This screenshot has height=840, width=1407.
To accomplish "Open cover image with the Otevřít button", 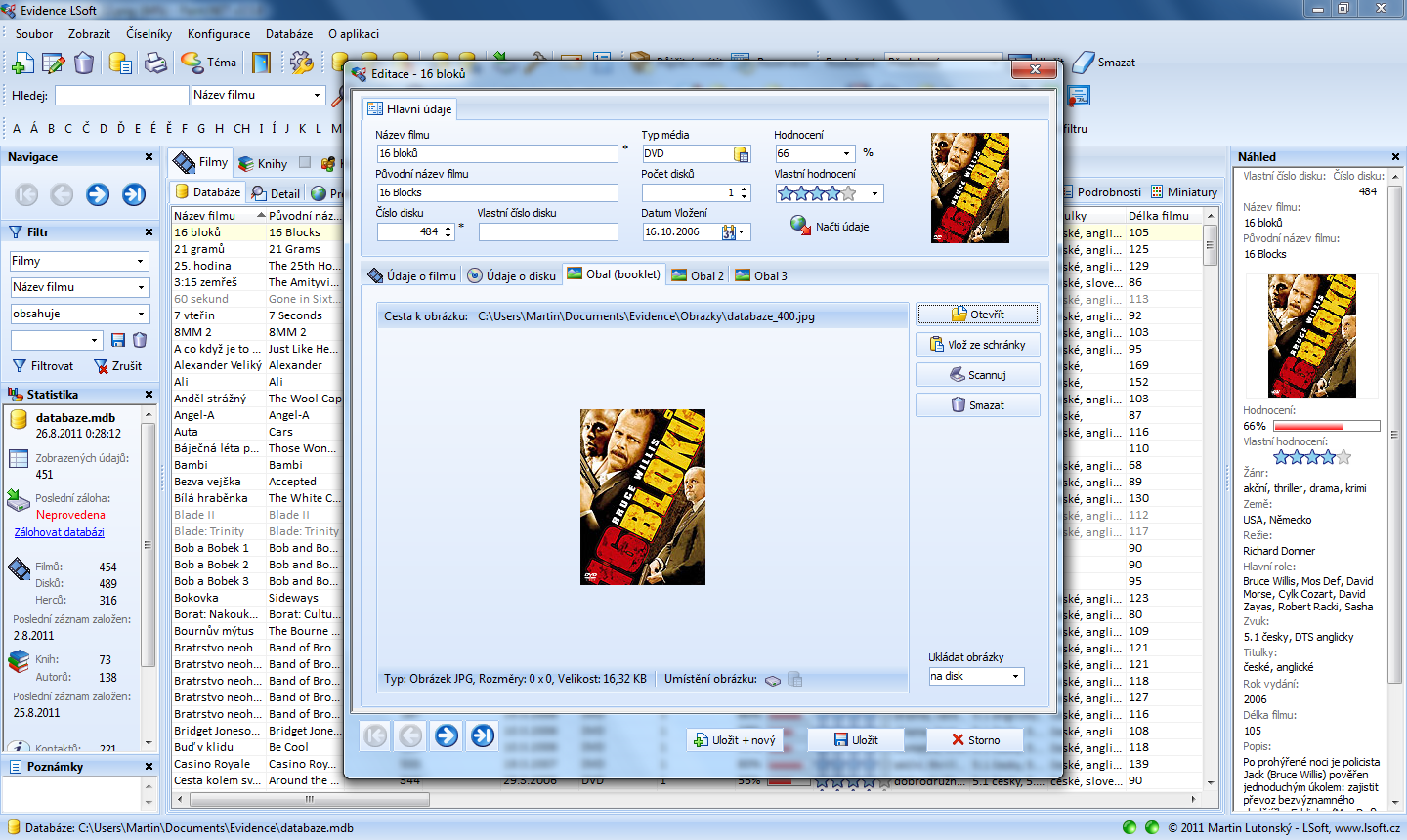I will tap(977, 315).
